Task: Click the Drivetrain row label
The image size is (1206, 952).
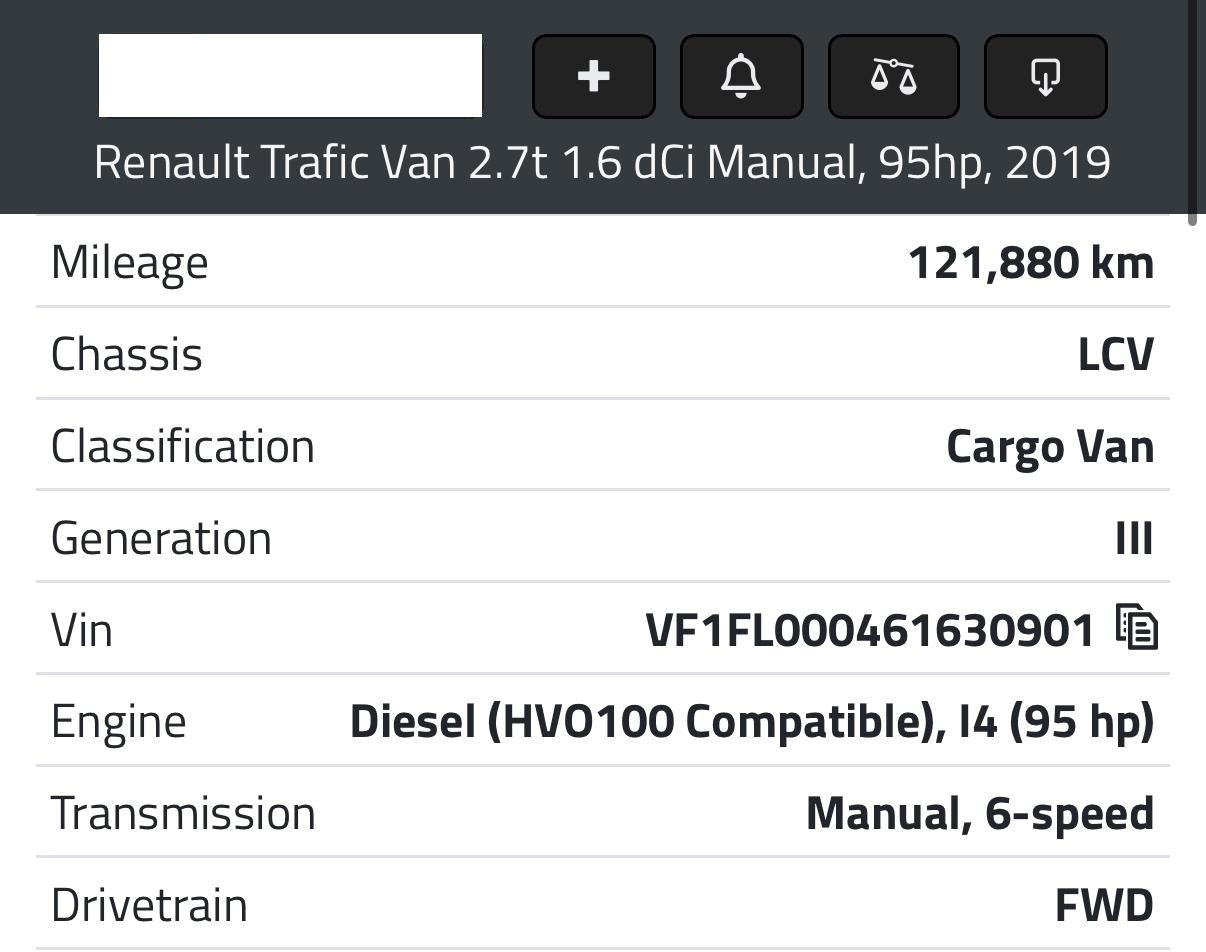Action: [149, 906]
